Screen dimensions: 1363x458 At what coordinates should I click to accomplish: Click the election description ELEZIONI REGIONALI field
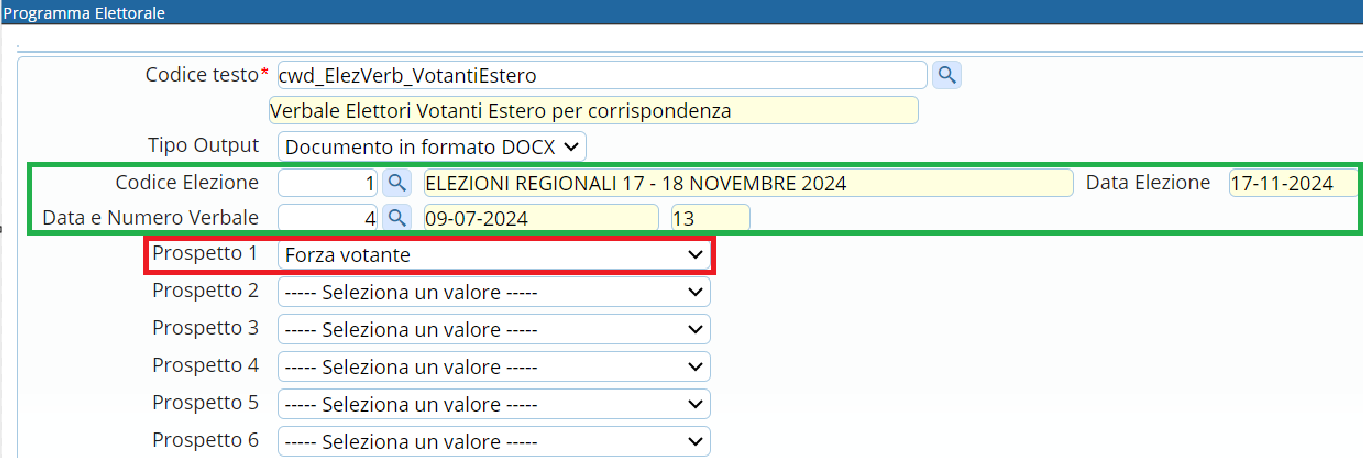click(x=747, y=183)
